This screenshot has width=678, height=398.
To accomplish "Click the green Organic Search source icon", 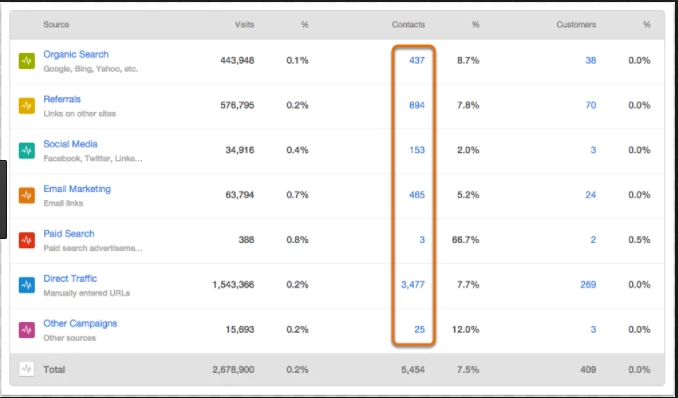I will tap(26, 61).
